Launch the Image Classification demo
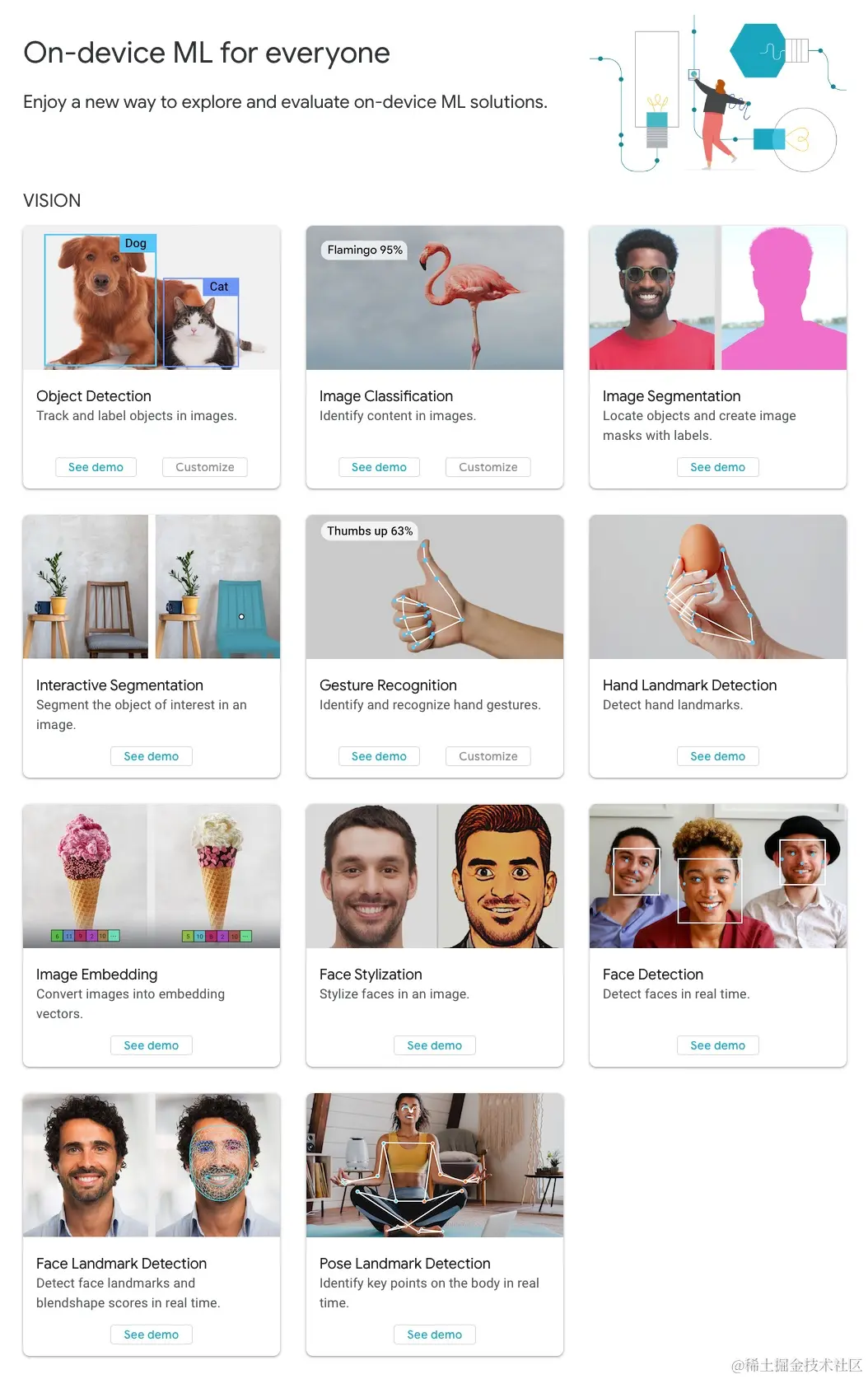Screen dimensions: 868x1379 pyautogui.click(x=379, y=467)
